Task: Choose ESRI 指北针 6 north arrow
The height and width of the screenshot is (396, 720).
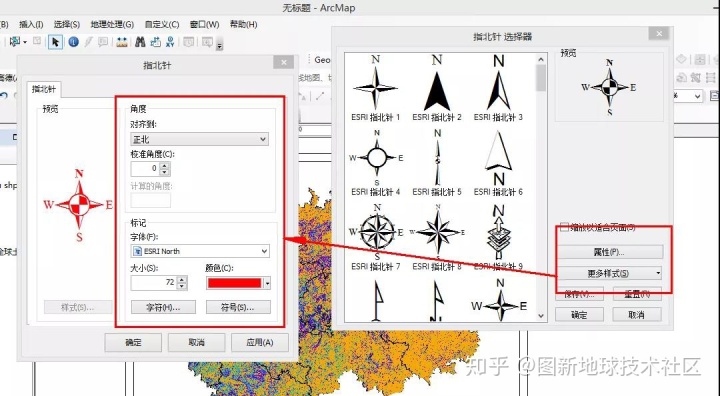Action: pos(498,163)
